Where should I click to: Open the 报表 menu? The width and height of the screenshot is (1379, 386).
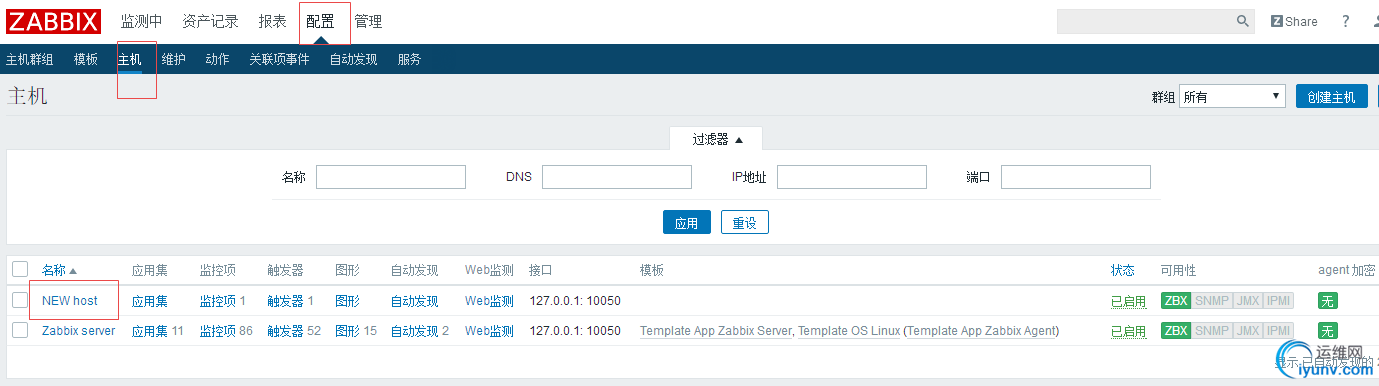[272, 21]
